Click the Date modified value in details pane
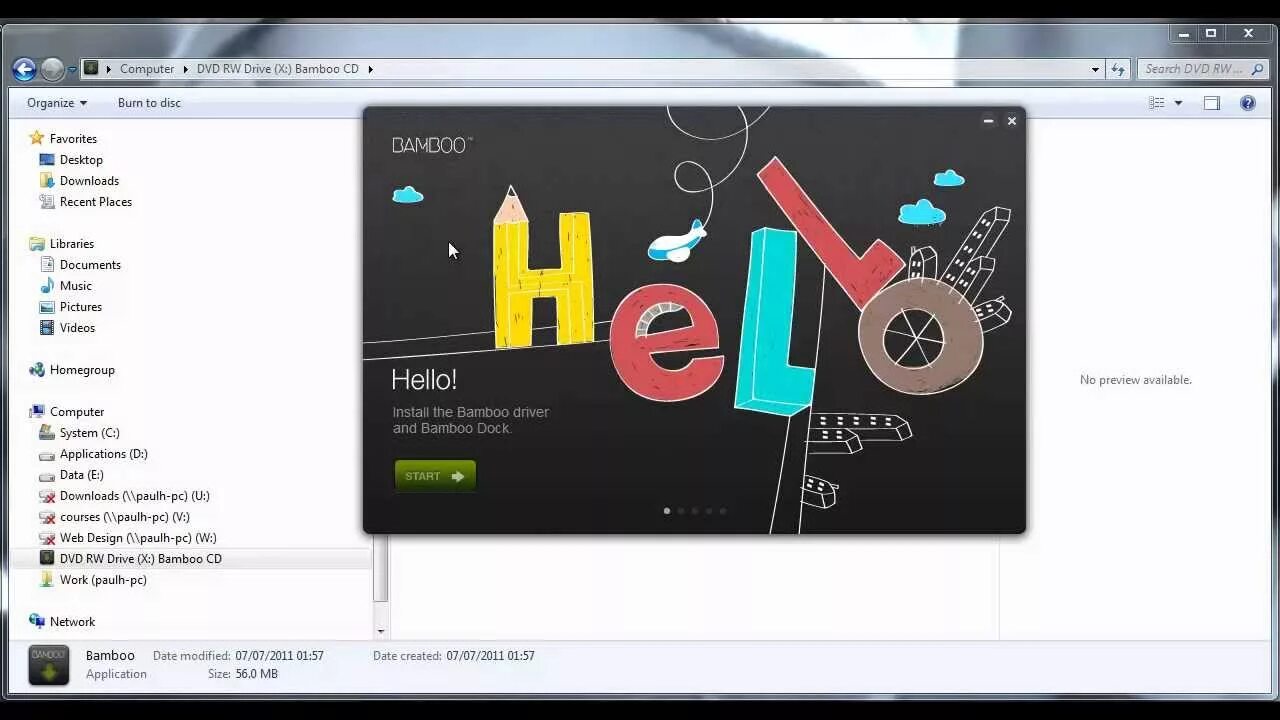The height and width of the screenshot is (720, 1280). pos(279,656)
